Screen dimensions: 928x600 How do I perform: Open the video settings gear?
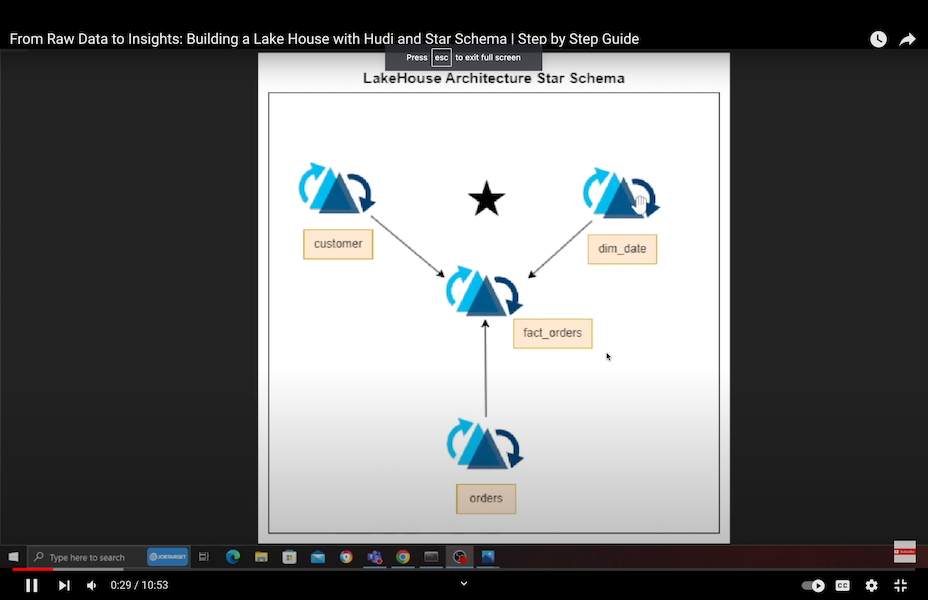point(871,585)
